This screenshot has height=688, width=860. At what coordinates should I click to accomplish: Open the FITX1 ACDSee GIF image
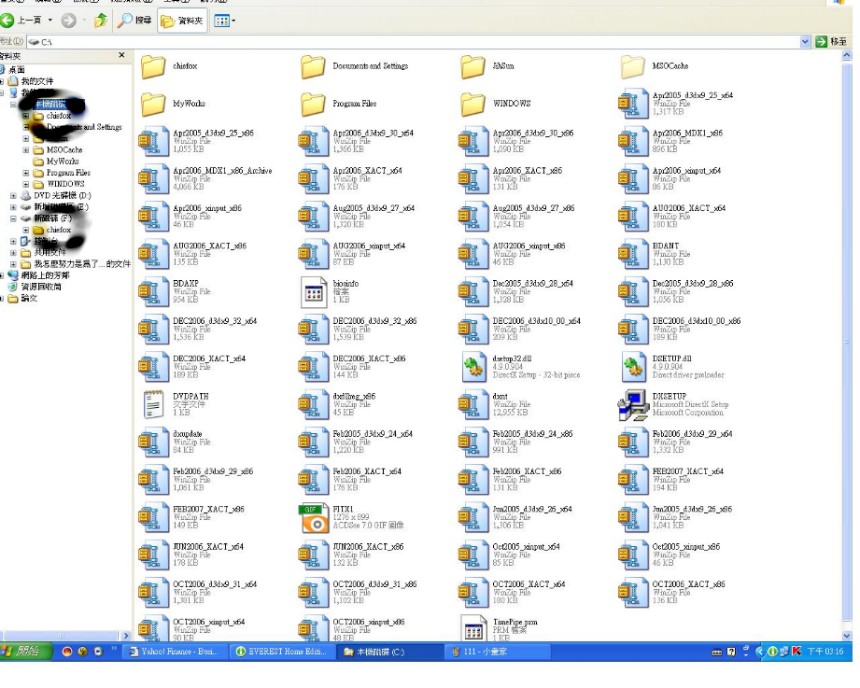point(313,518)
